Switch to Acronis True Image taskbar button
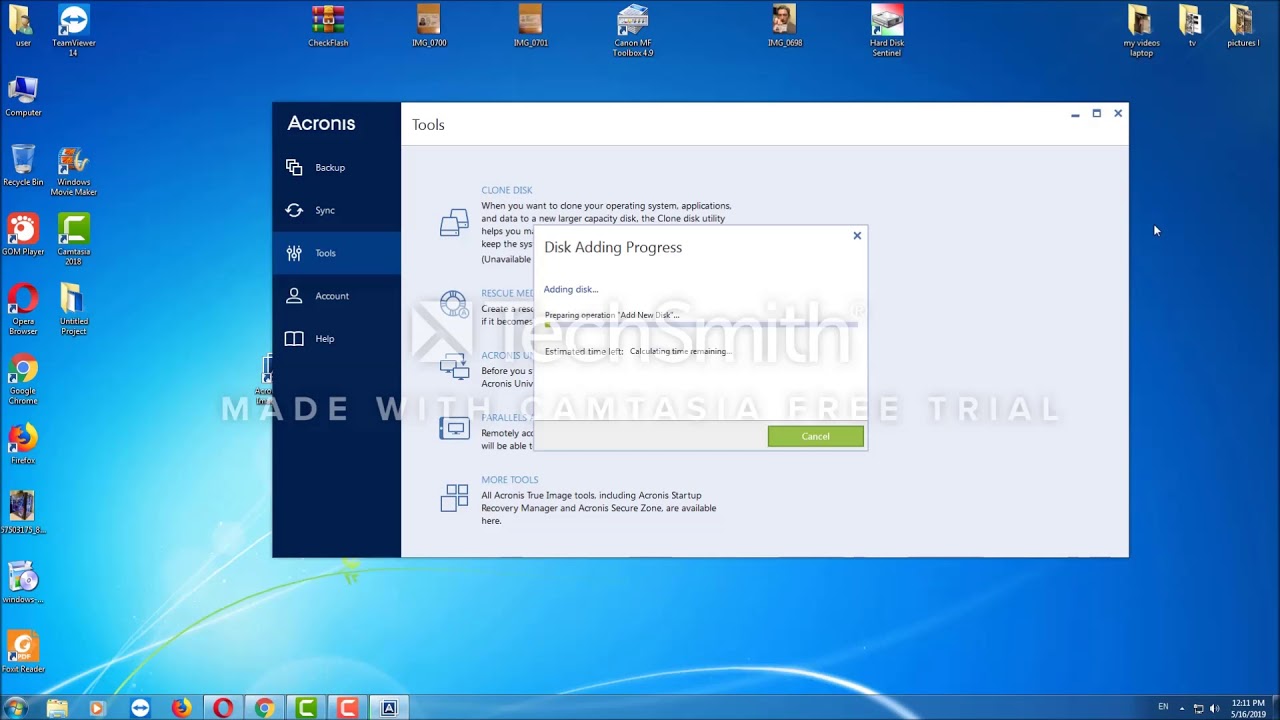Image resolution: width=1280 pixels, height=720 pixels. pyautogui.click(x=389, y=708)
